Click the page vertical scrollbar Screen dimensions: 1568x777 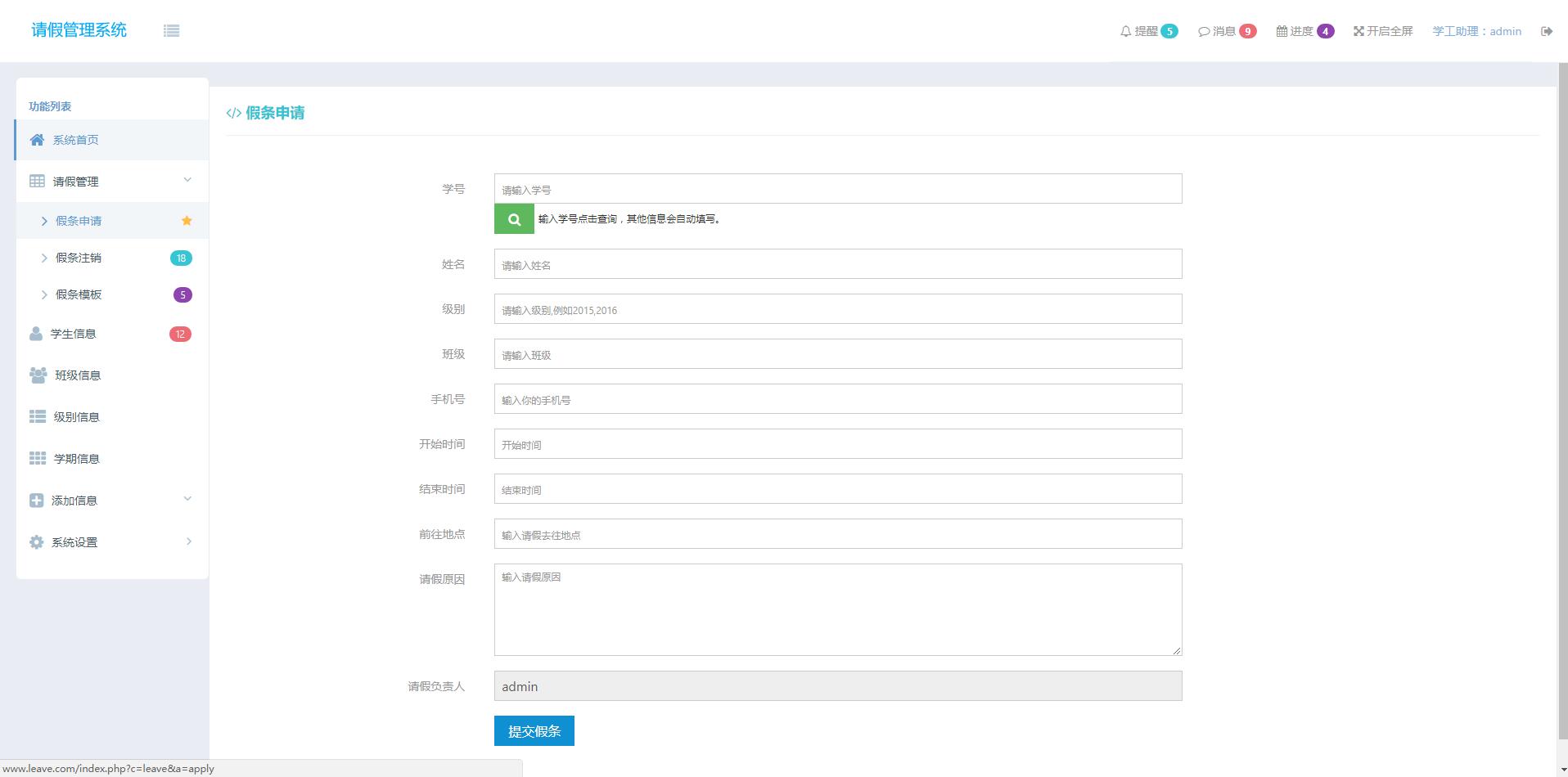point(1562,401)
